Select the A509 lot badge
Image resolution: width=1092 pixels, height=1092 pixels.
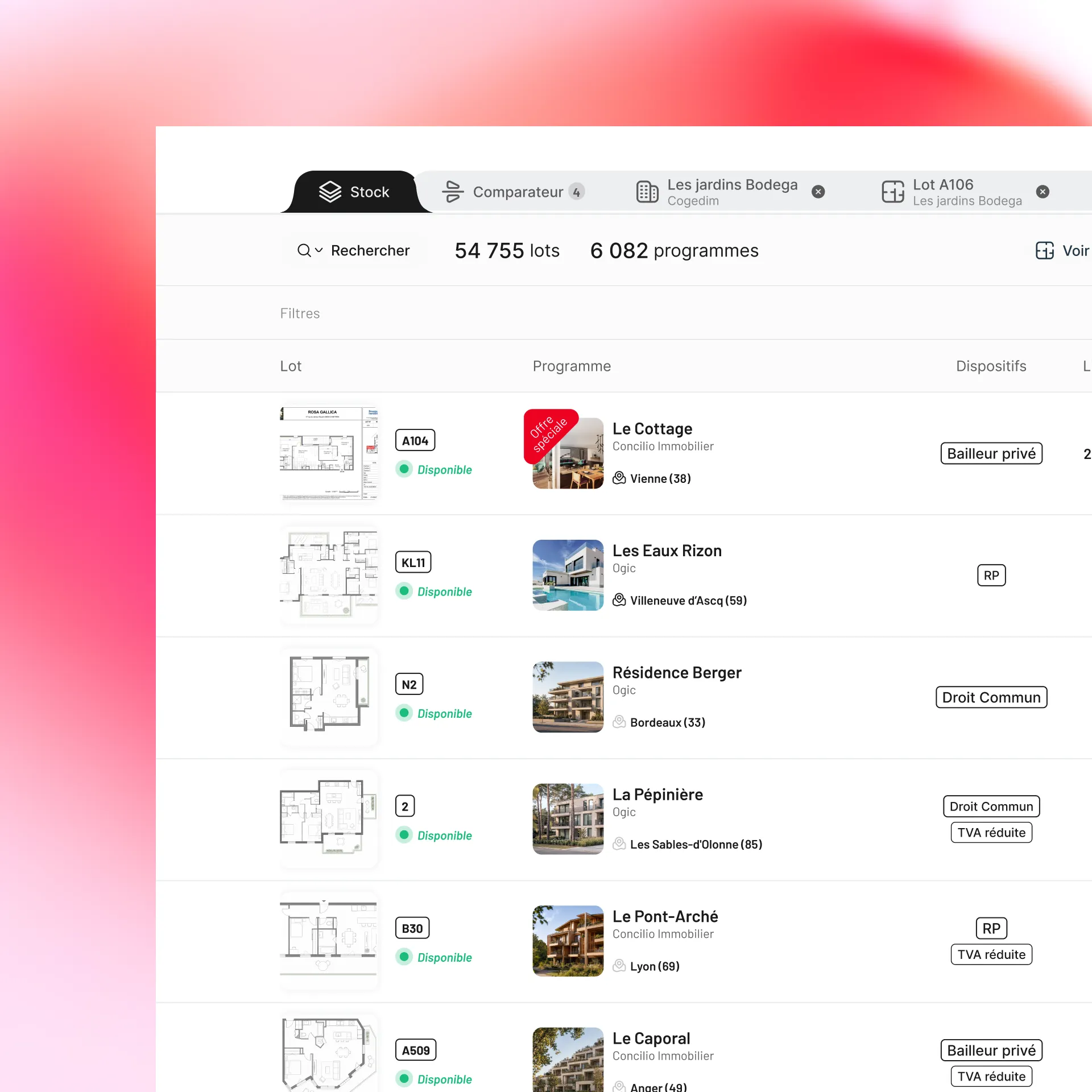coord(416,1050)
